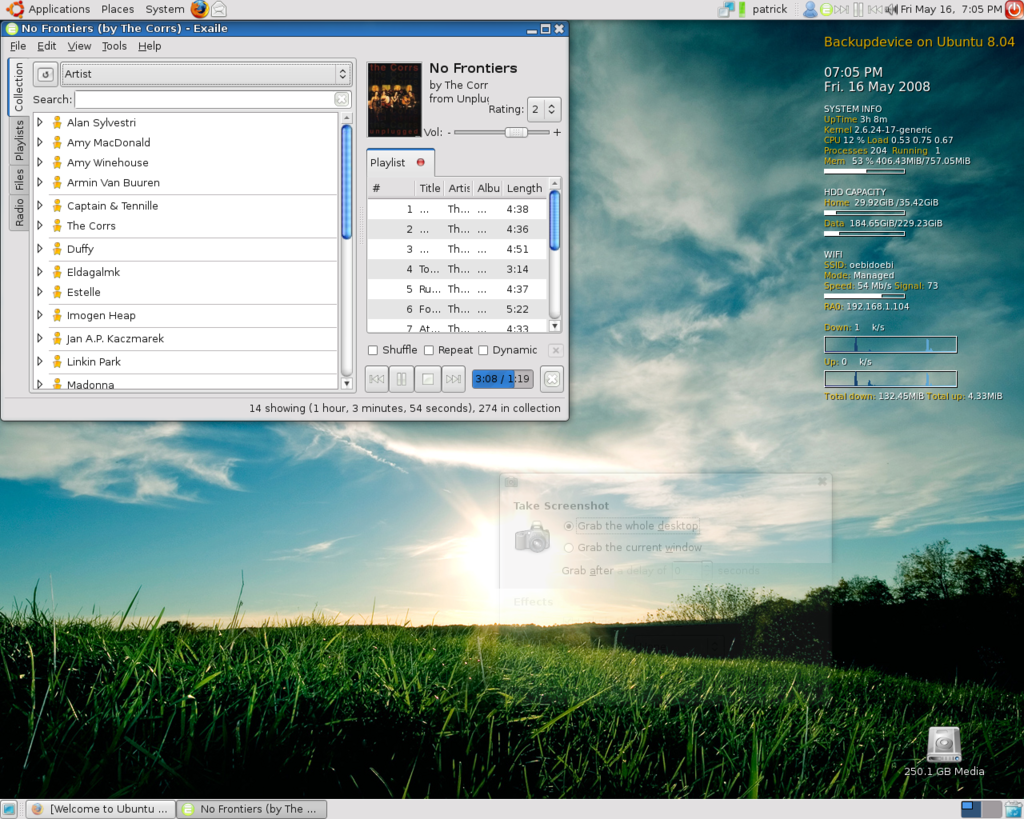Switch to the Files side tab
Viewport: 1024px width, 819px height.
pyautogui.click(x=18, y=180)
